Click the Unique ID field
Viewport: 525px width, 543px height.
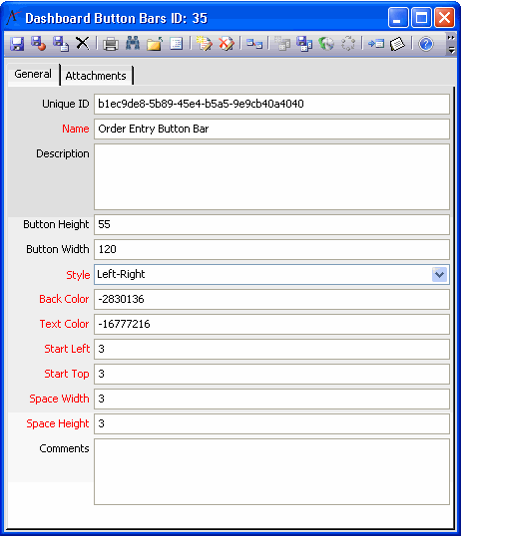pyautogui.click(x=272, y=104)
